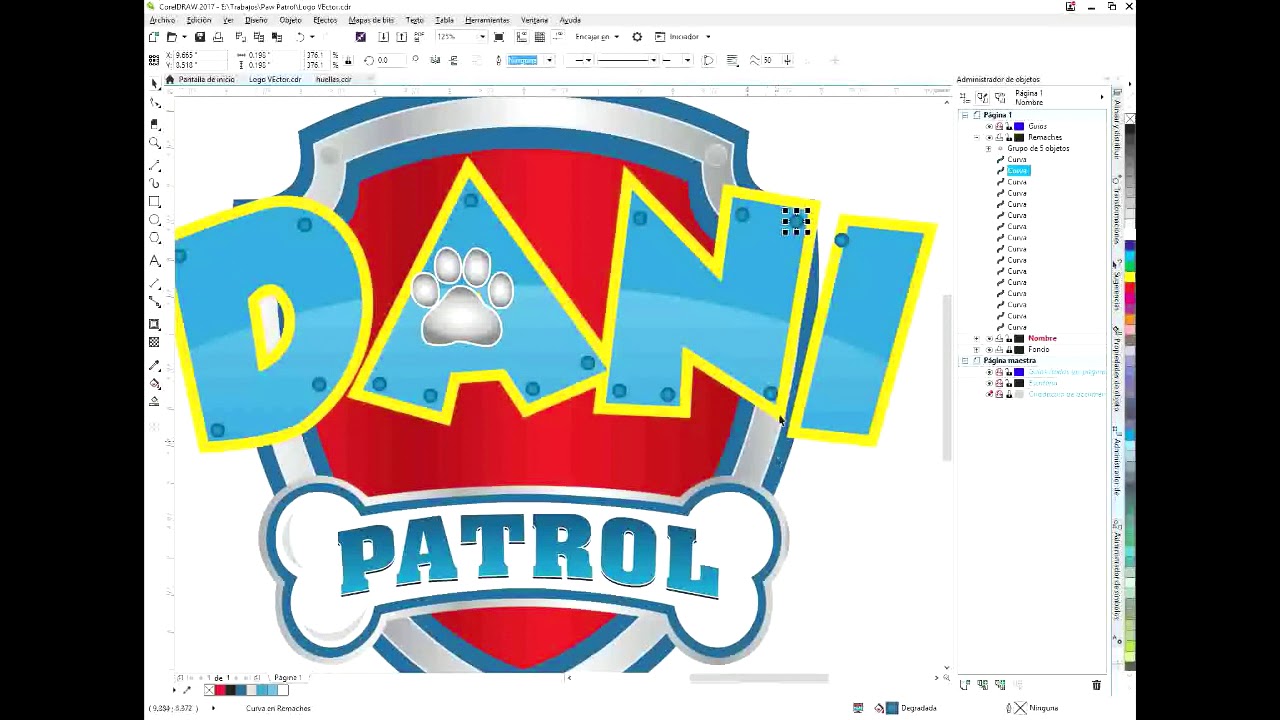
Task: Select the Pick tool
Action: (x=155, y=102)
